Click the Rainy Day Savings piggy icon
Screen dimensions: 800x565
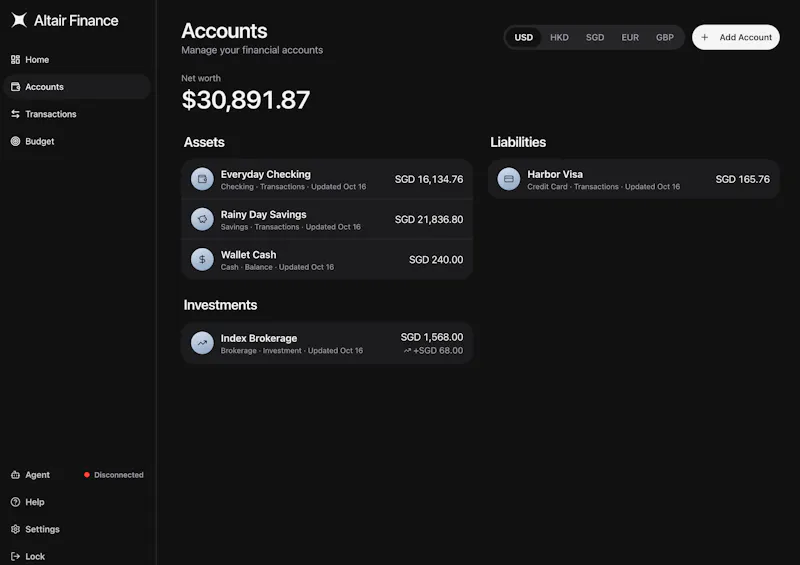(202, 219)
